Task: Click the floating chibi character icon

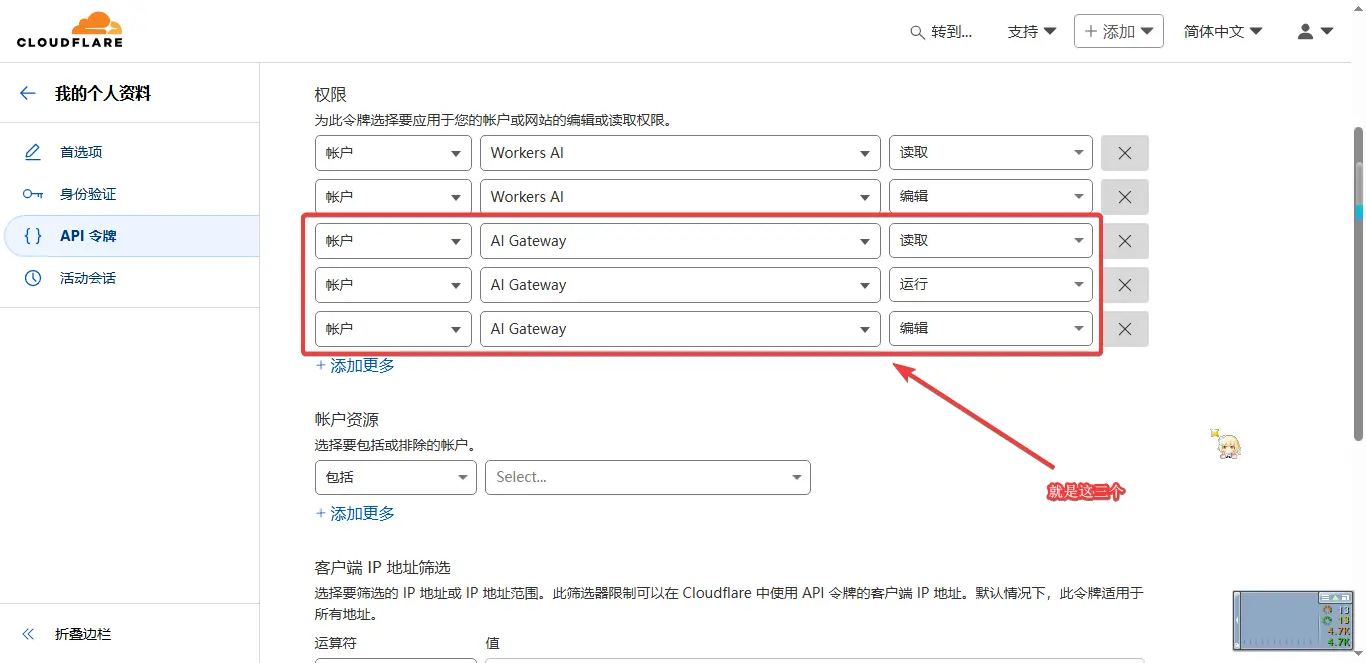Action: pyautogui.click(x=1227, y=444)
